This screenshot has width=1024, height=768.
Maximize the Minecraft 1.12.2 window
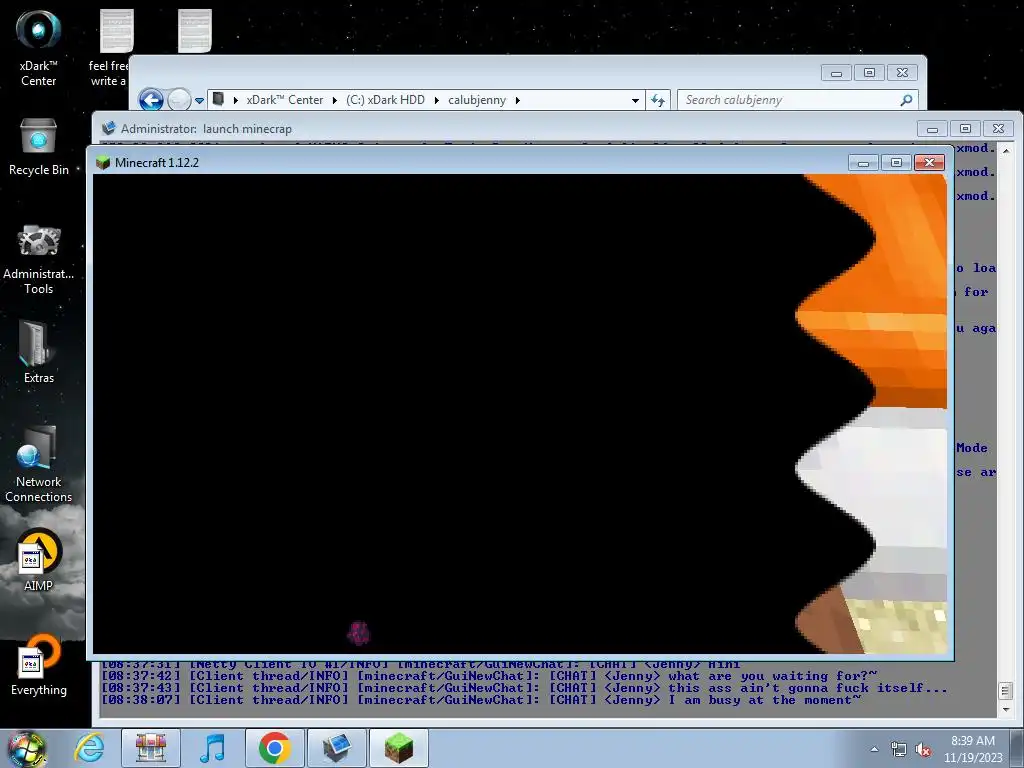click(x=896, y=163)
